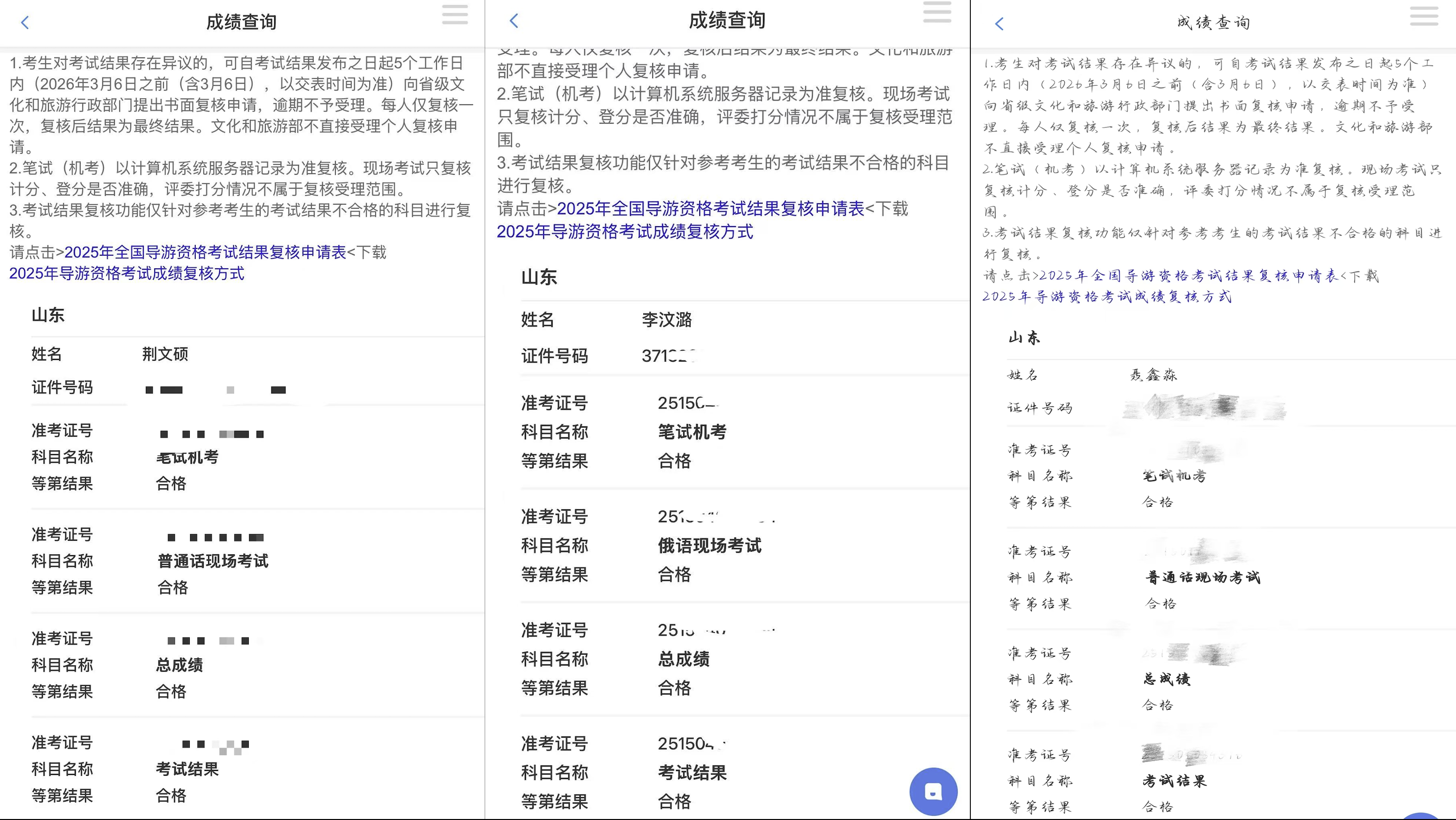Tap blue floating chat button

pyautogui.click(x=933, y=791)
